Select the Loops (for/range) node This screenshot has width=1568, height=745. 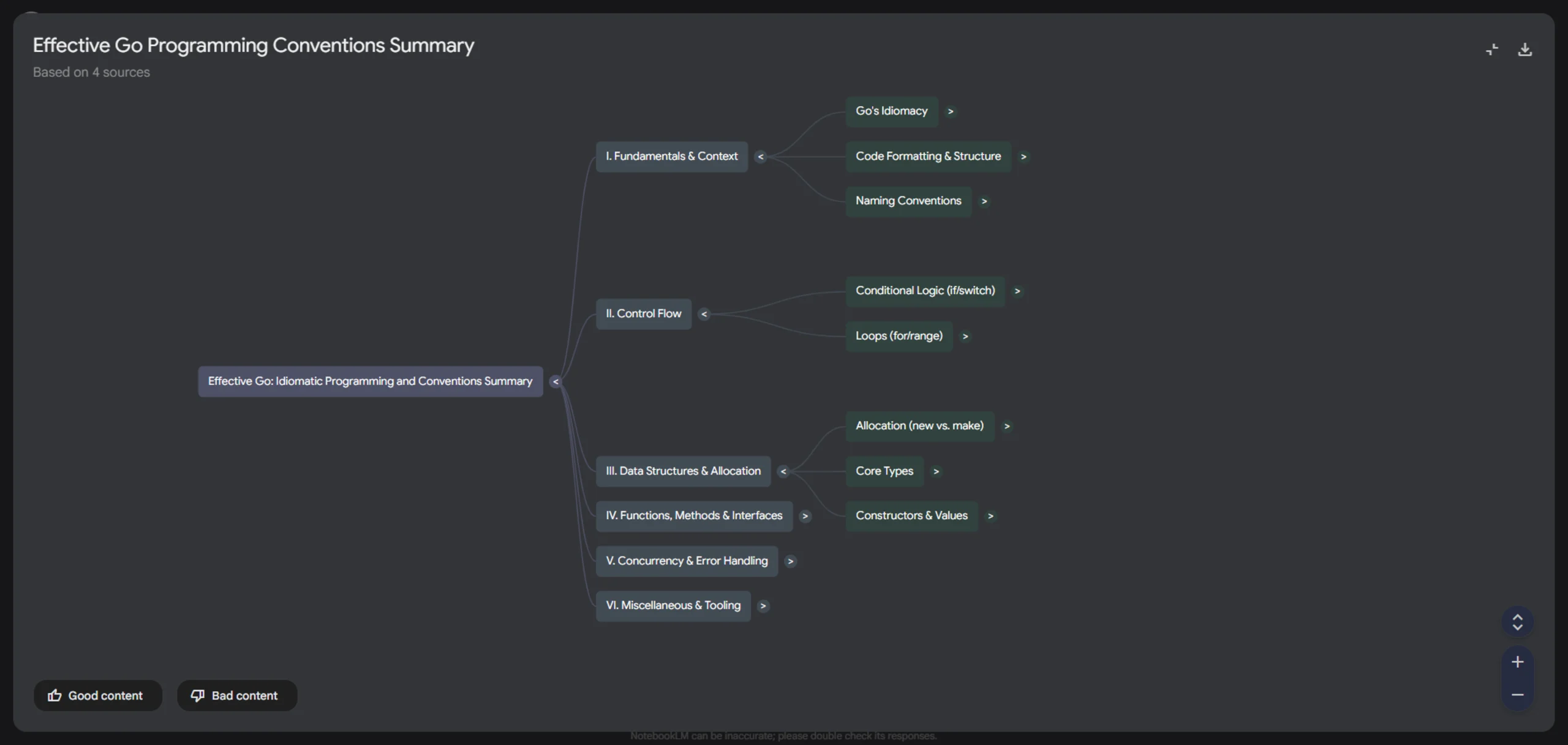[x=899, y=336]
